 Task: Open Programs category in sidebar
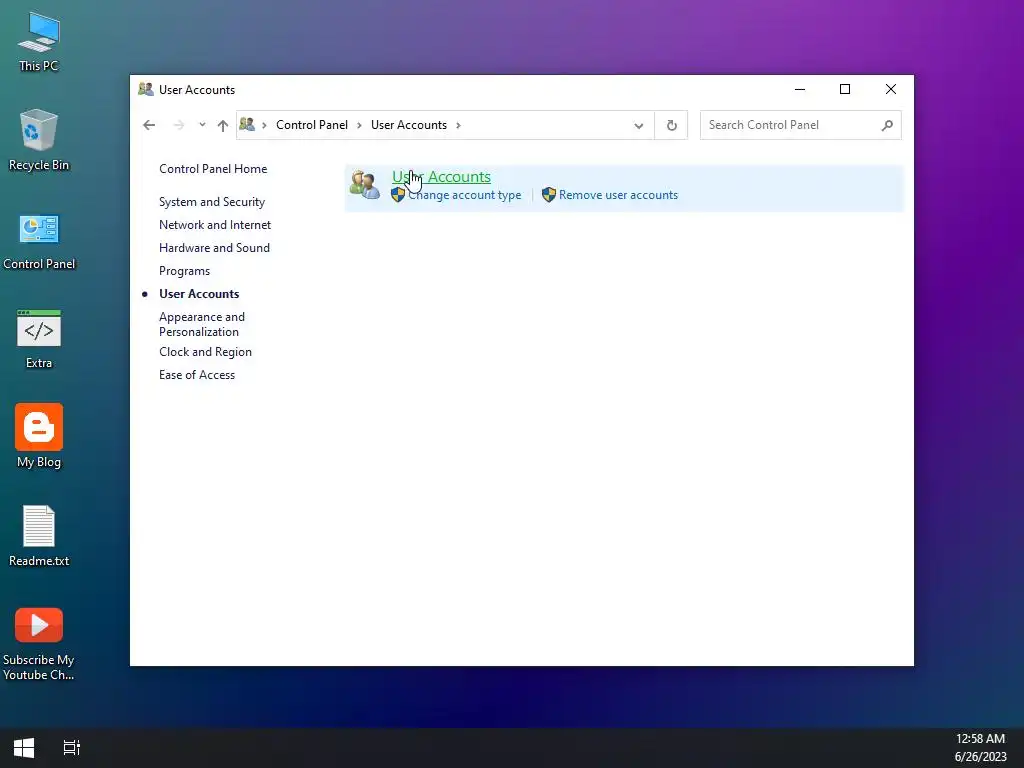point(184,270)
